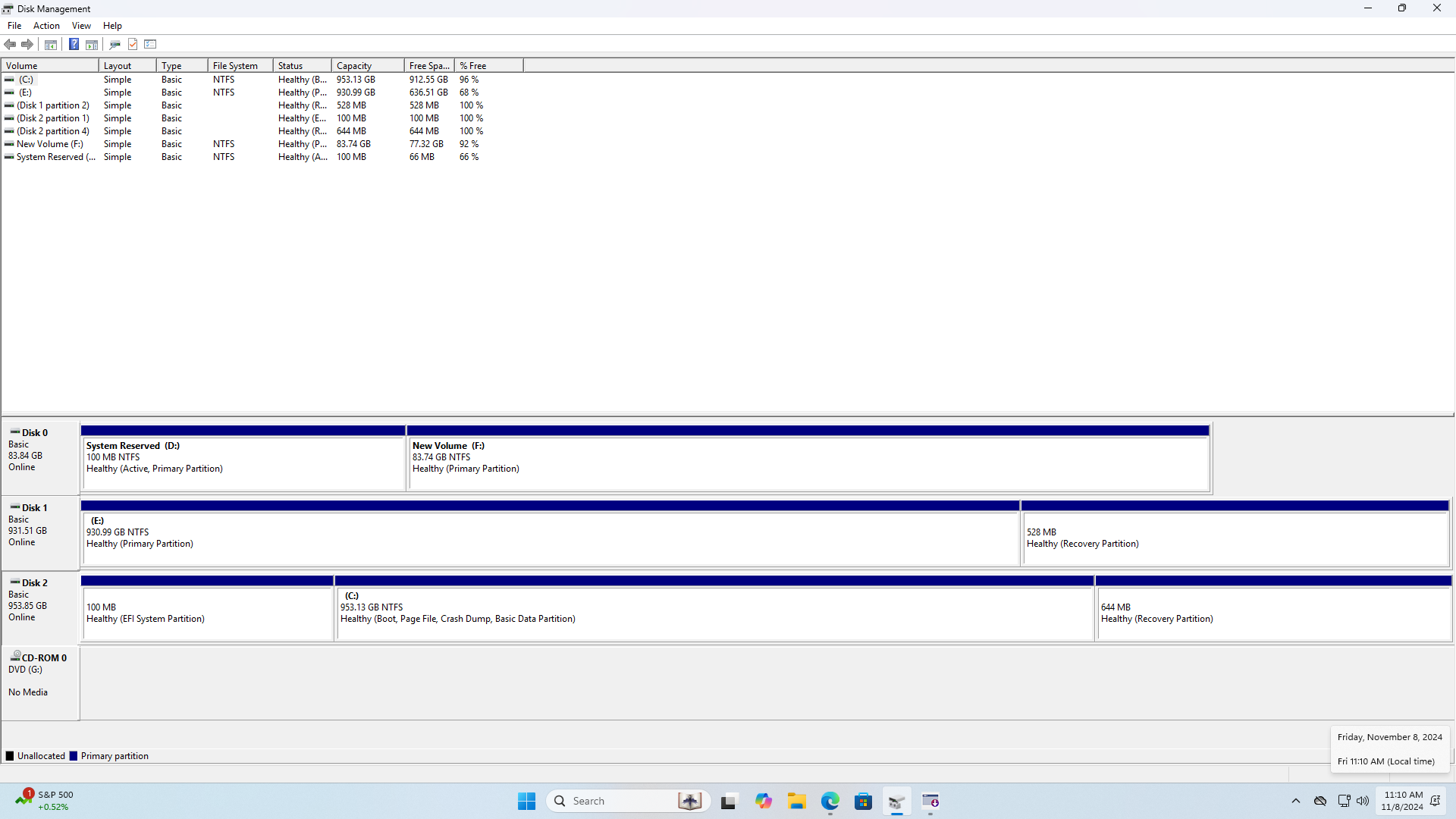Viewport: 1456px width, 819px height.
Task: Click the Disk Management title bar icon
Action: tap(8, 8)
